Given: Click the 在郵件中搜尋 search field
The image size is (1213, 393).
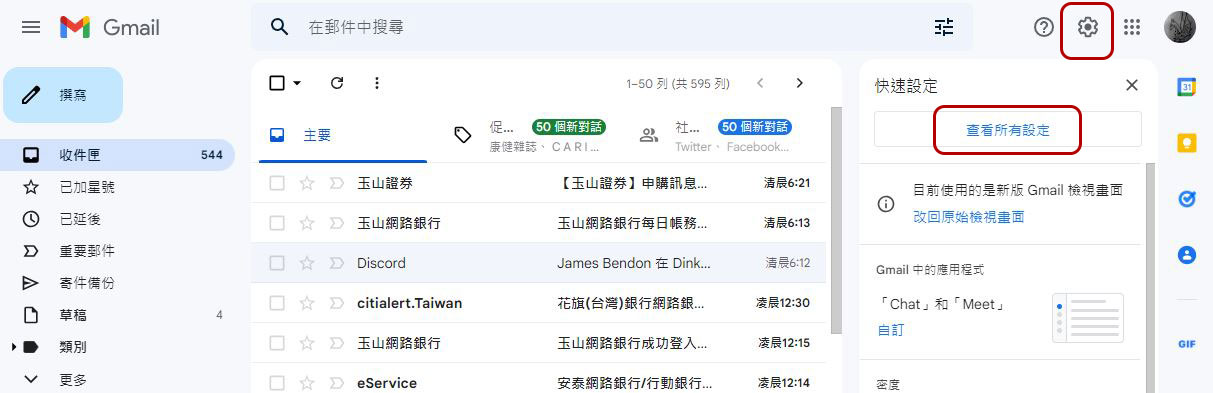Looking at the screenshot, I should pos(612,27).
